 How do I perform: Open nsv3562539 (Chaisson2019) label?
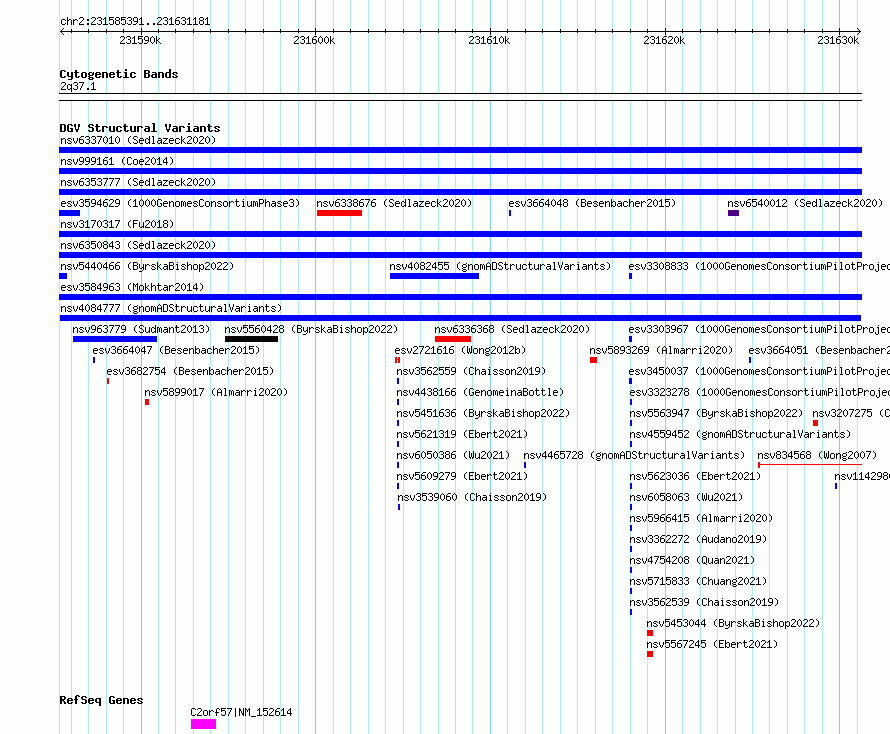[704, 602]
